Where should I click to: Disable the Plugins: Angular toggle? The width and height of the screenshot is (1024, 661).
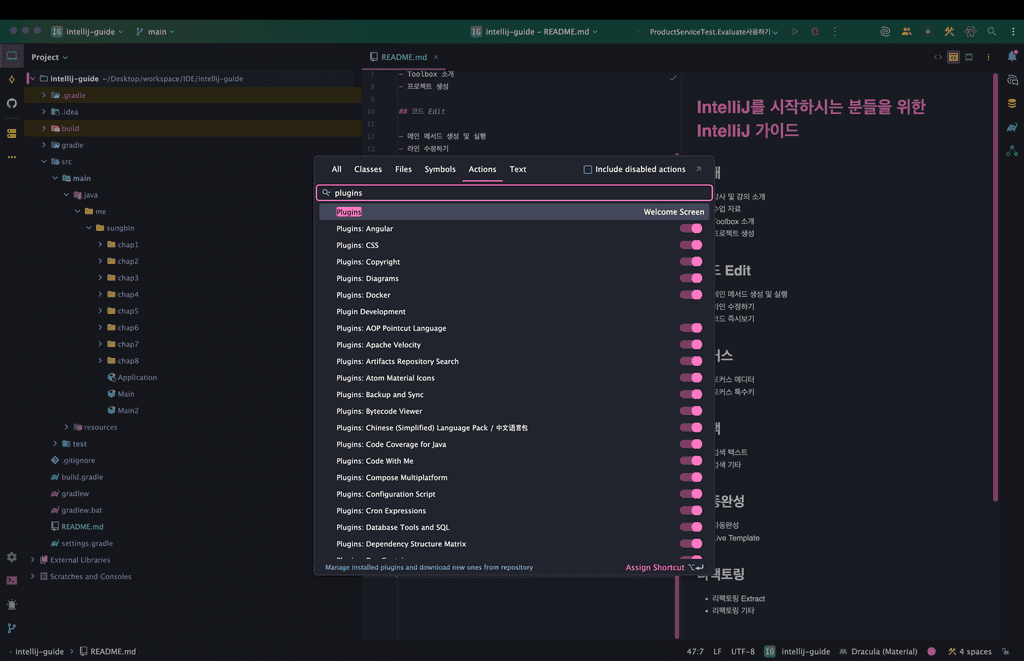(x=691, y=229)
